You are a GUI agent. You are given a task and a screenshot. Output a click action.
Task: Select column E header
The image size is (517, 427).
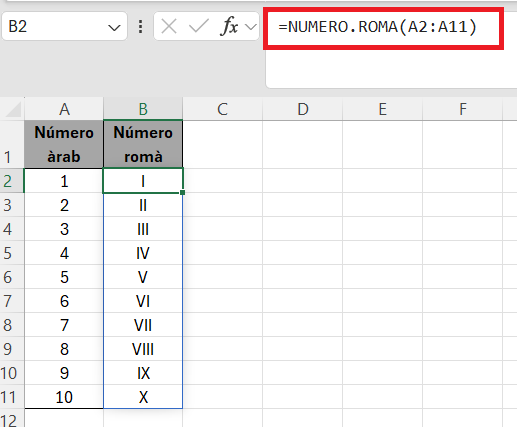pos(382,109)
